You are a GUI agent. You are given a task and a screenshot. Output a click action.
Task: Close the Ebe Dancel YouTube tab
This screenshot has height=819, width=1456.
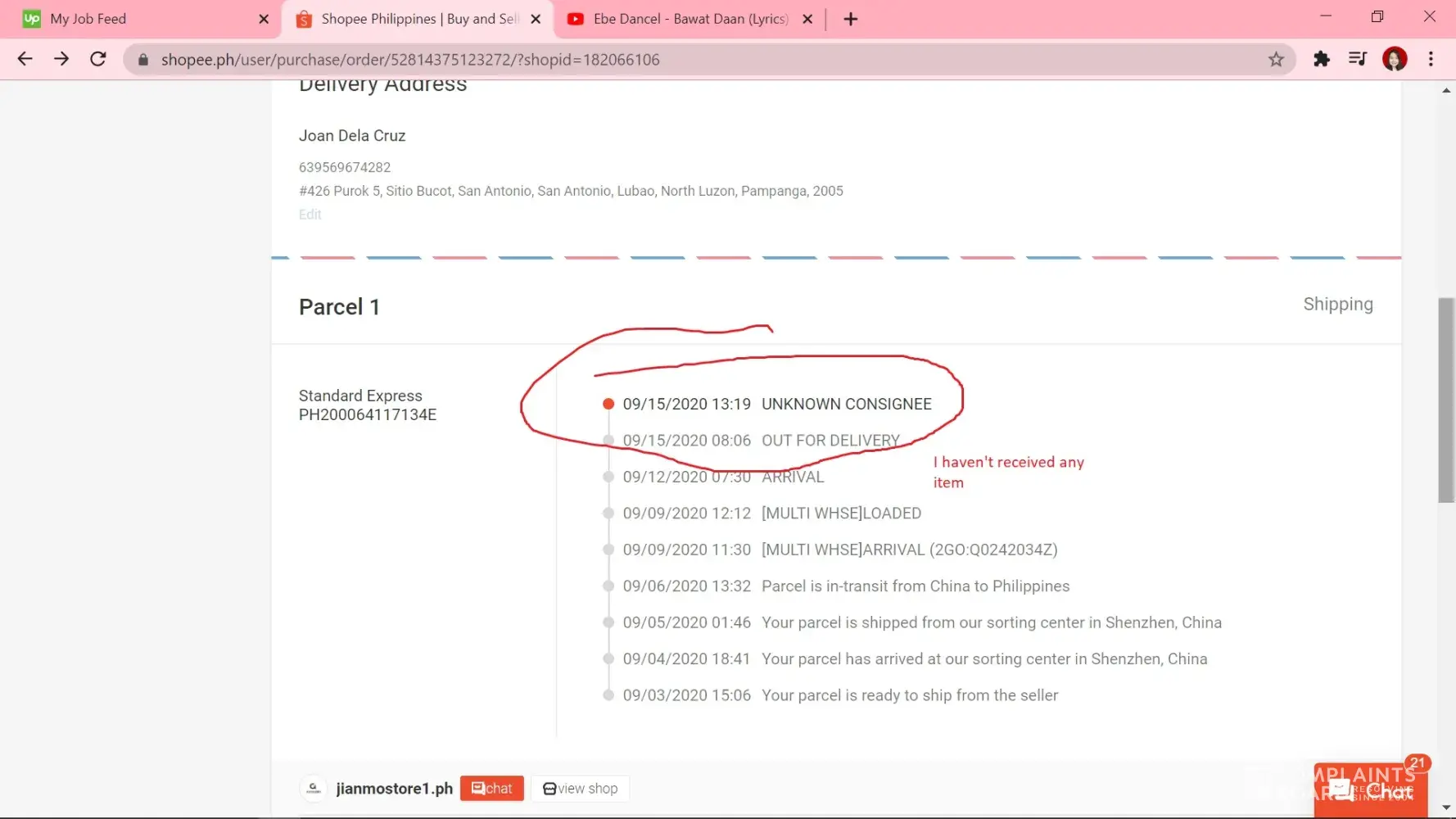807,19
